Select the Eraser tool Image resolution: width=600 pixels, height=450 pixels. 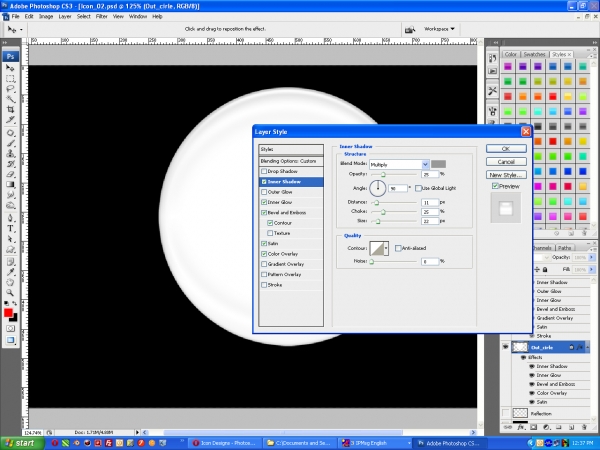coord(10,174)
